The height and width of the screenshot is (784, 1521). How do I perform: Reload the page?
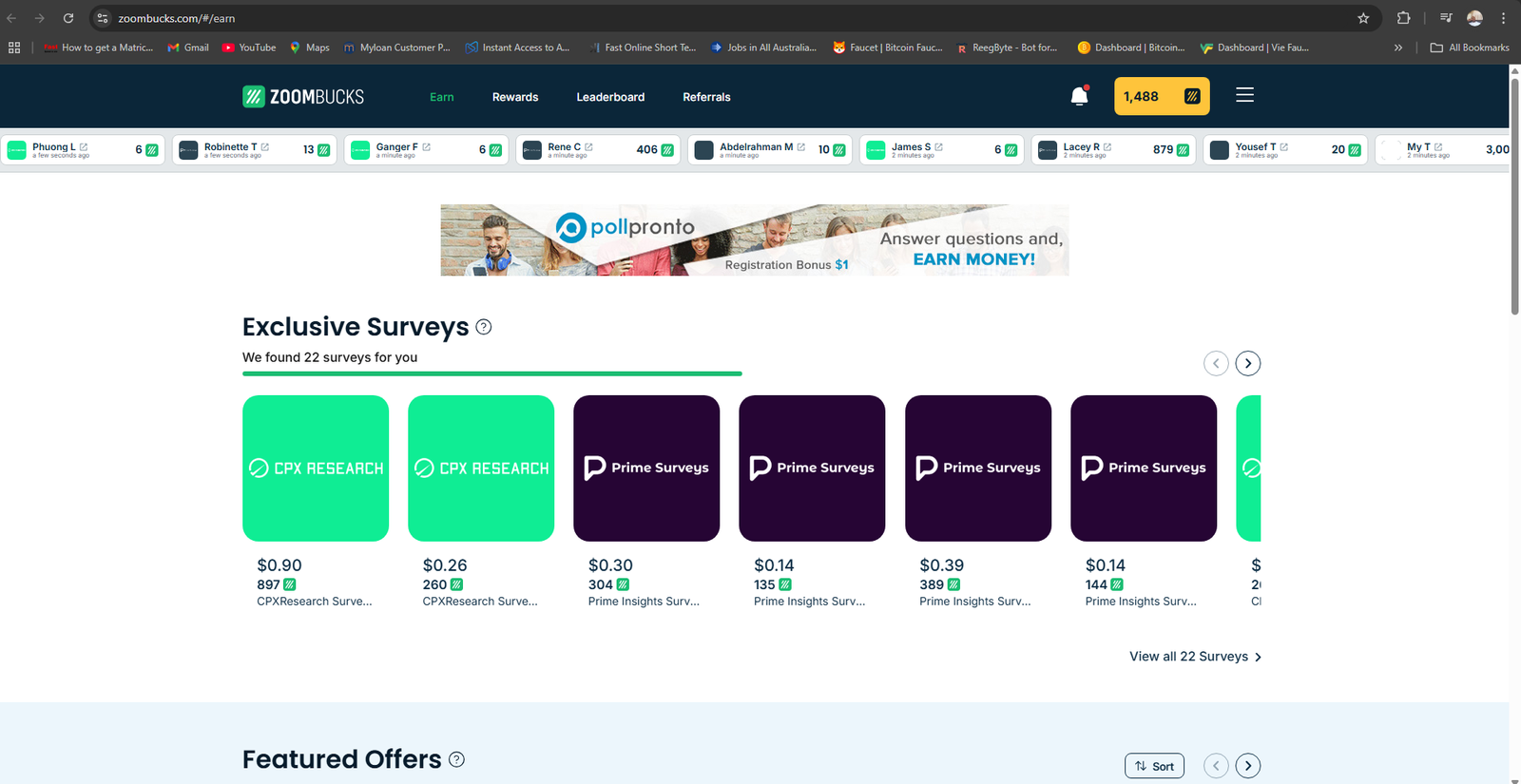68,18
